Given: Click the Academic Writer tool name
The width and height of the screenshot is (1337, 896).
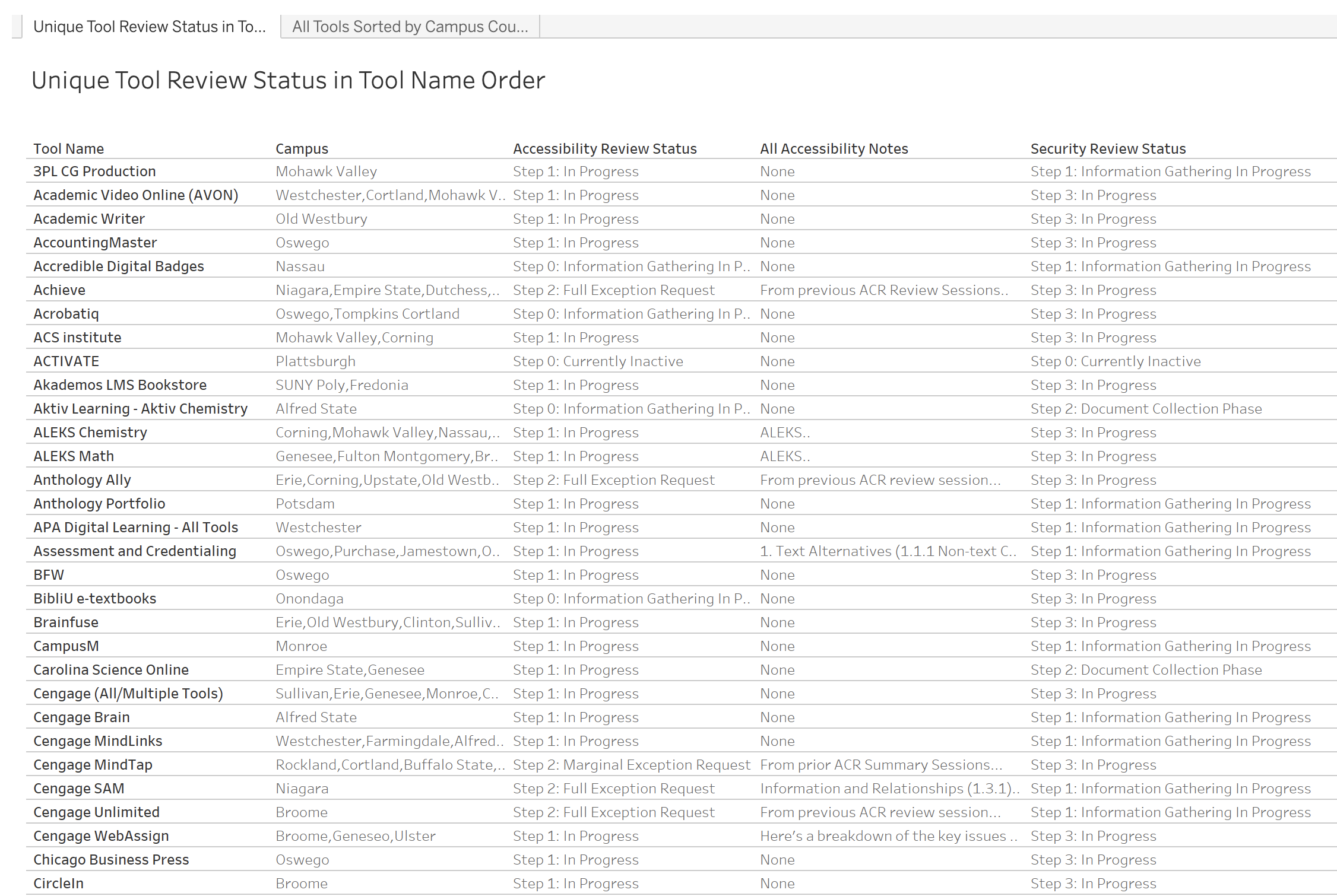Looking at the screenshot, I should [x=89, y=219].
